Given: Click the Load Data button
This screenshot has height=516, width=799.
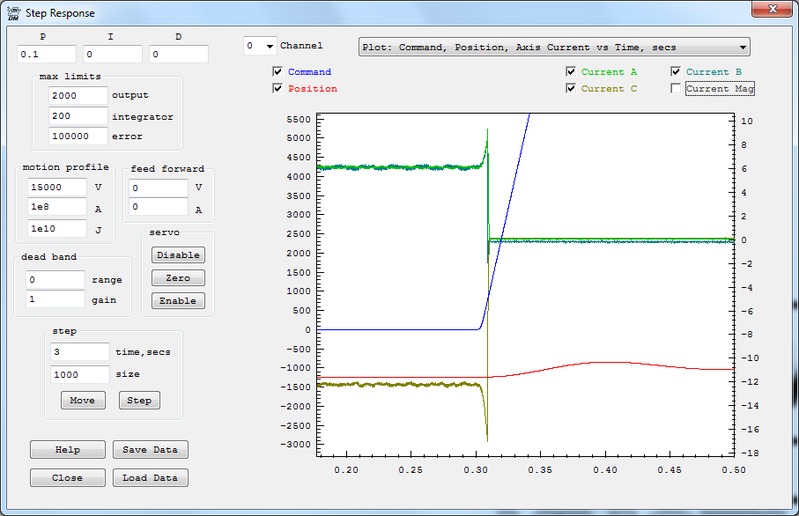Looking at the screenshot, I should click(150, 478).
